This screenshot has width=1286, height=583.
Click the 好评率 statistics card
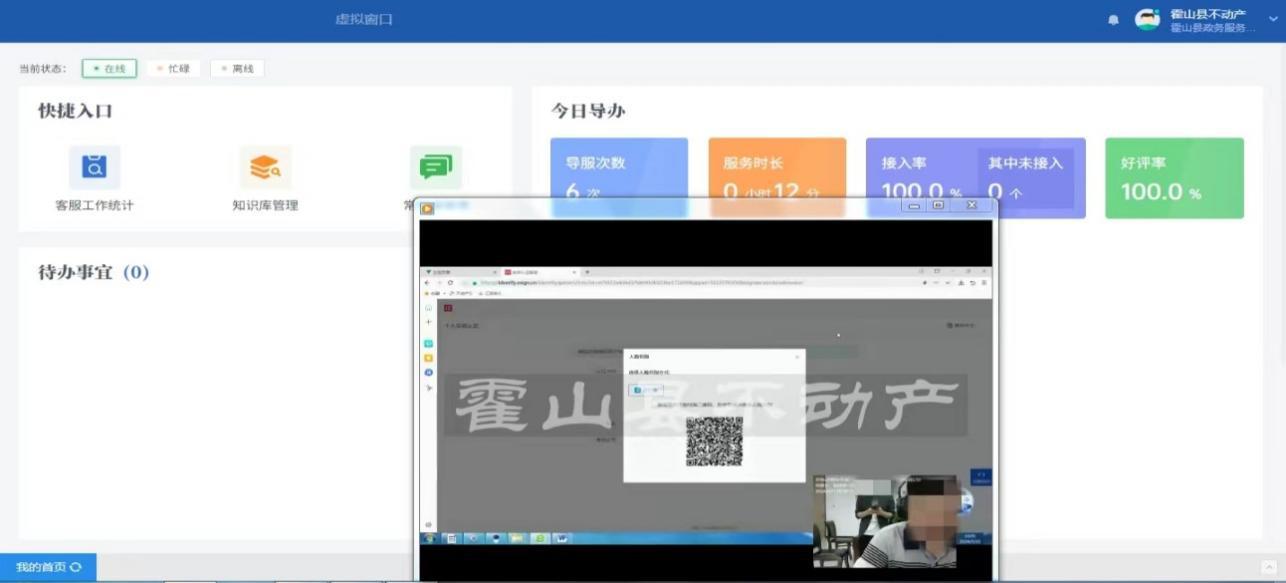(1174, 178)
